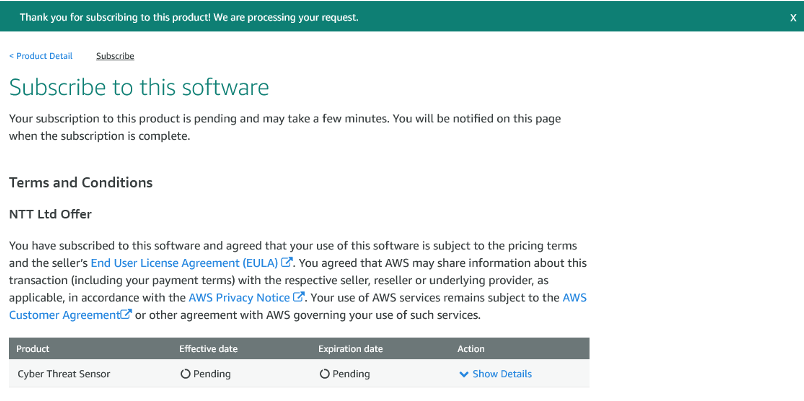
Task: Click the Effective date column header
Action: (x=208, y=349)
